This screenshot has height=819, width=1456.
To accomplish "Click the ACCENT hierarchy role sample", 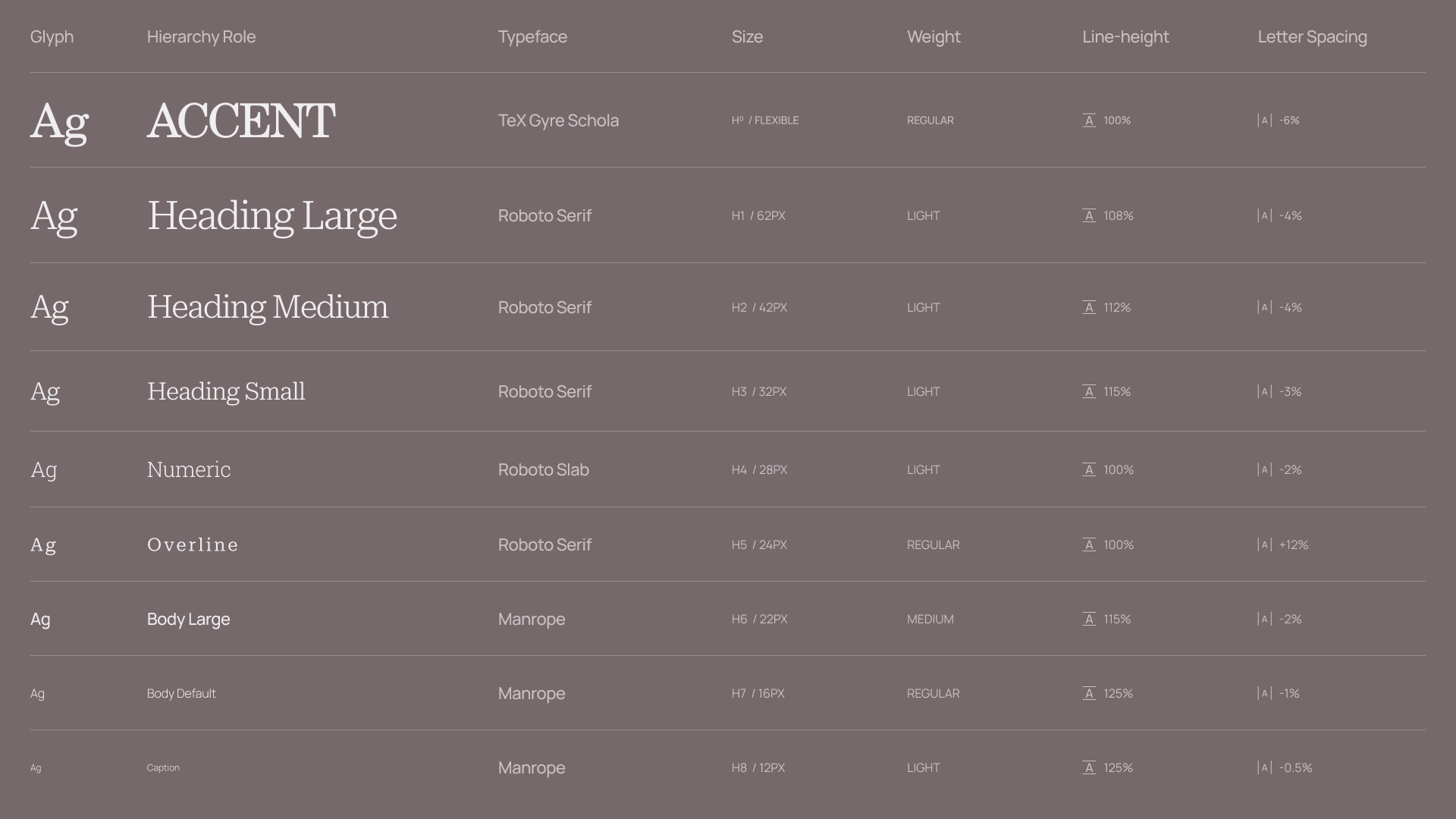I will pyautogui.click(x=241, y=121).
